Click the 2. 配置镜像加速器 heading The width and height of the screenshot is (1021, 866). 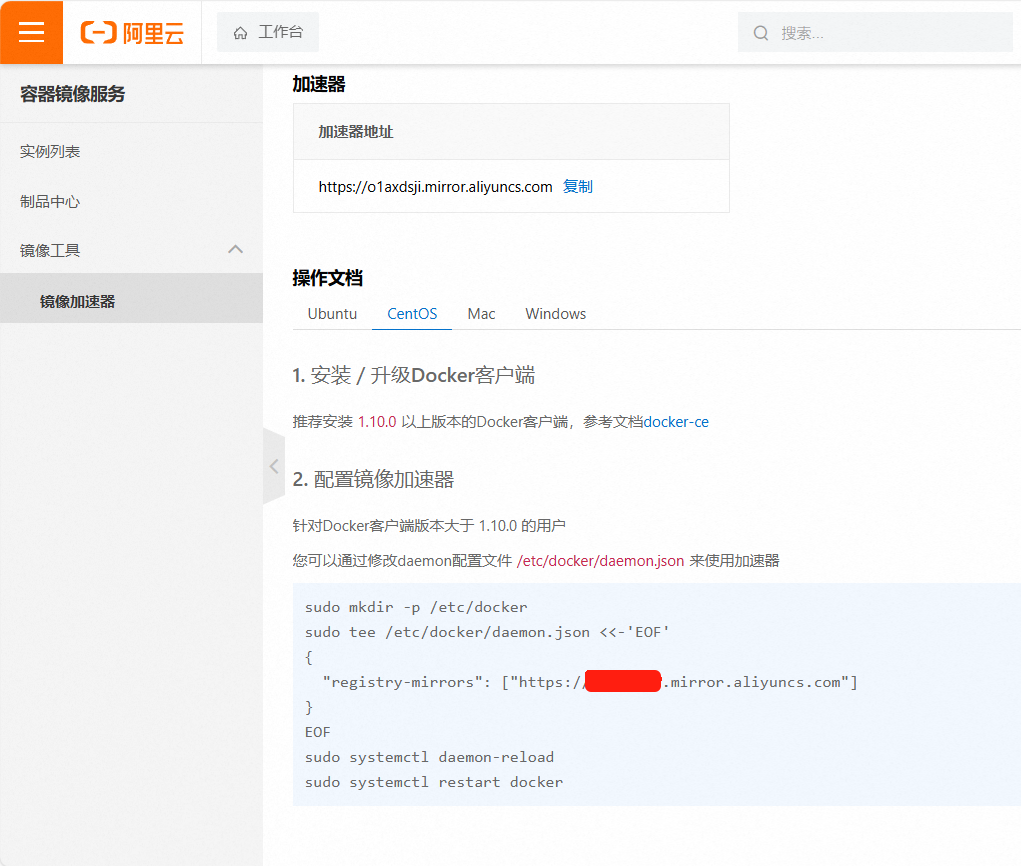(373, 479)
